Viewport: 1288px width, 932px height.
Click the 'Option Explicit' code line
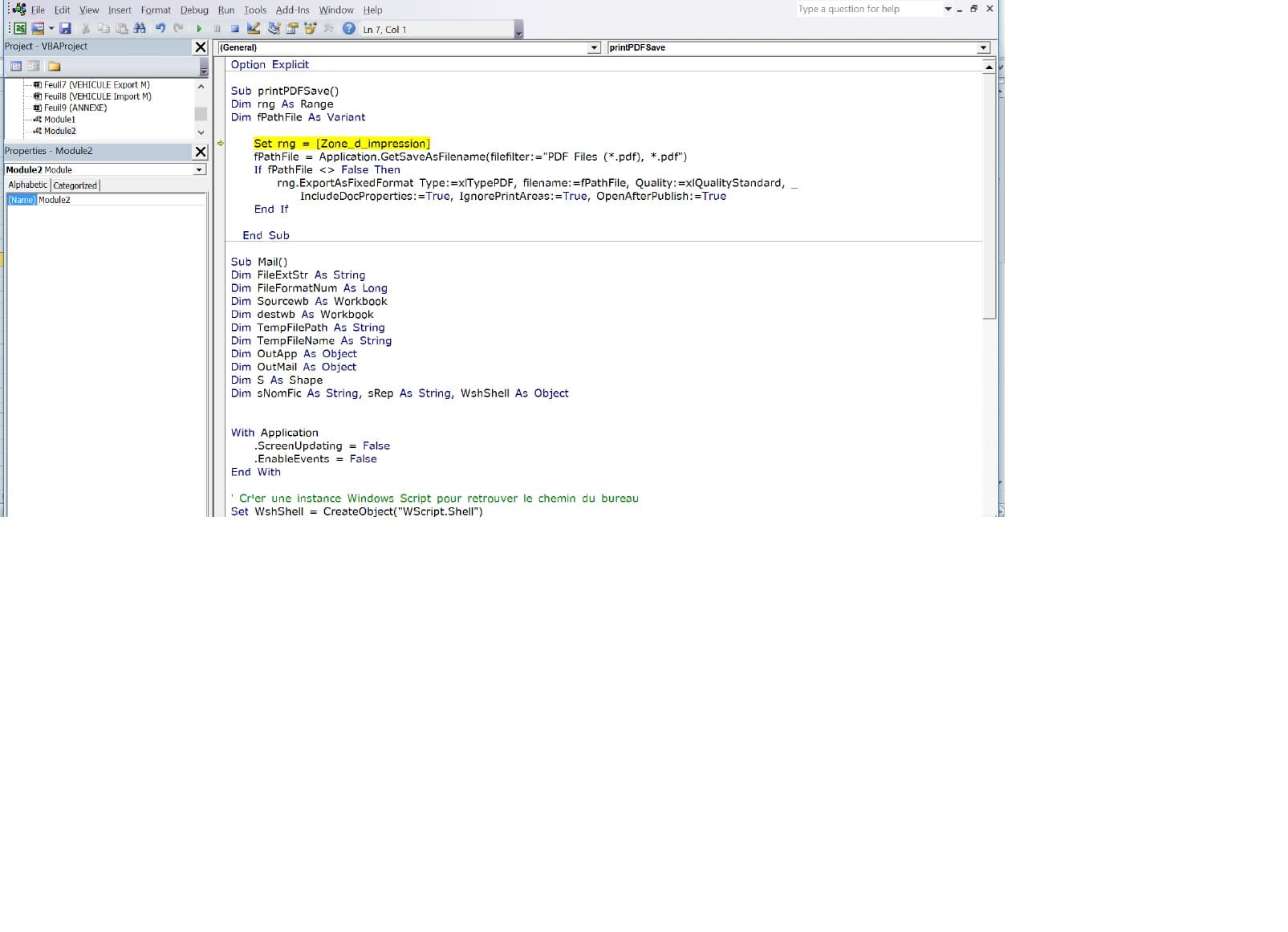270,64
